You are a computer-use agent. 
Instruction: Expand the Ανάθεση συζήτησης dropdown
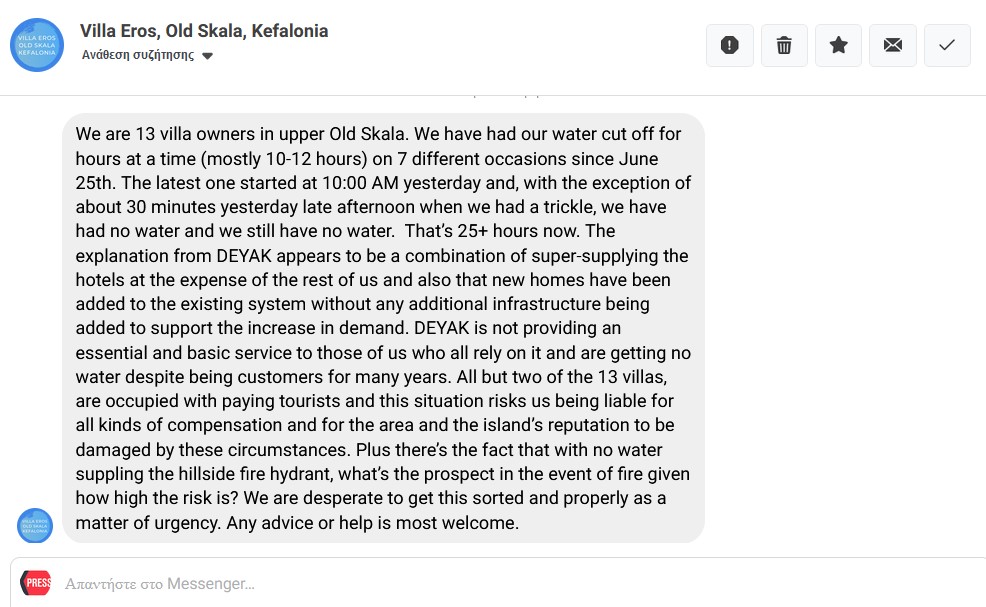(x=147, y=55)
